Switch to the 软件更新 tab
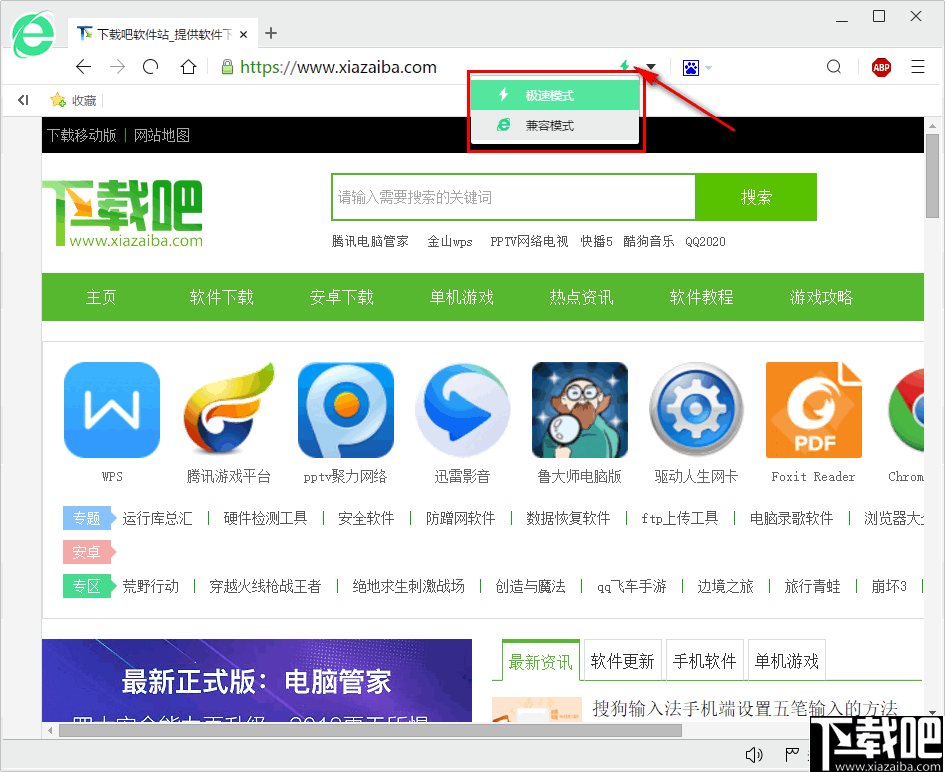The width and height of the screenshot is (945, 772). 622,659
